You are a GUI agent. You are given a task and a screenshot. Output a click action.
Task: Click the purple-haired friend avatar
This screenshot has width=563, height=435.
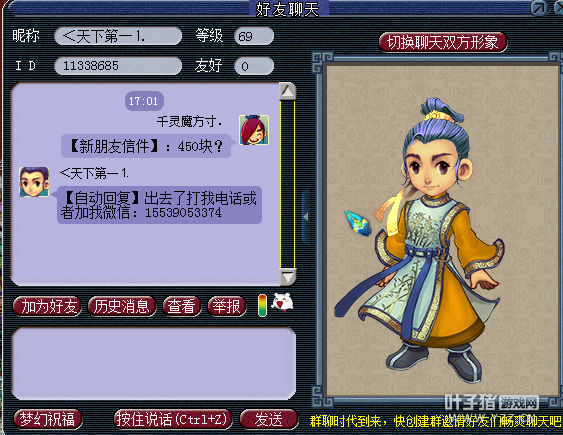(x=34, y=182)
